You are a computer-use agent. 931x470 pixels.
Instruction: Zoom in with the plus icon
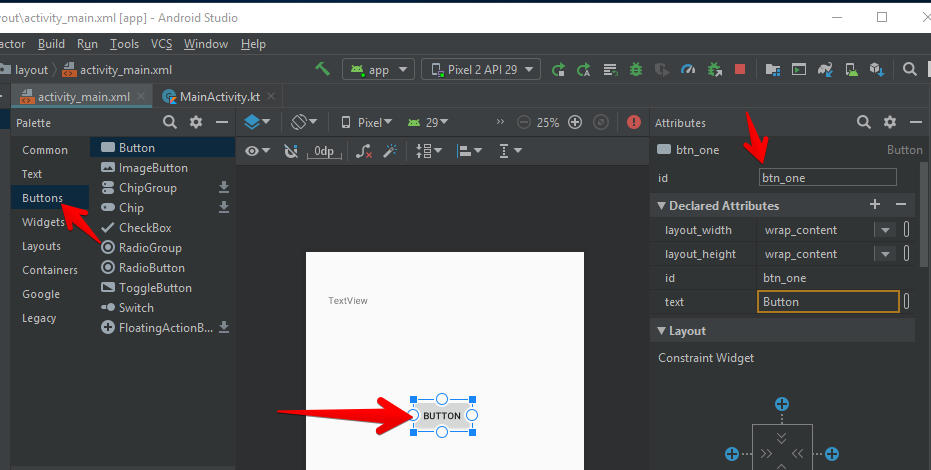[x=575, y=122]
